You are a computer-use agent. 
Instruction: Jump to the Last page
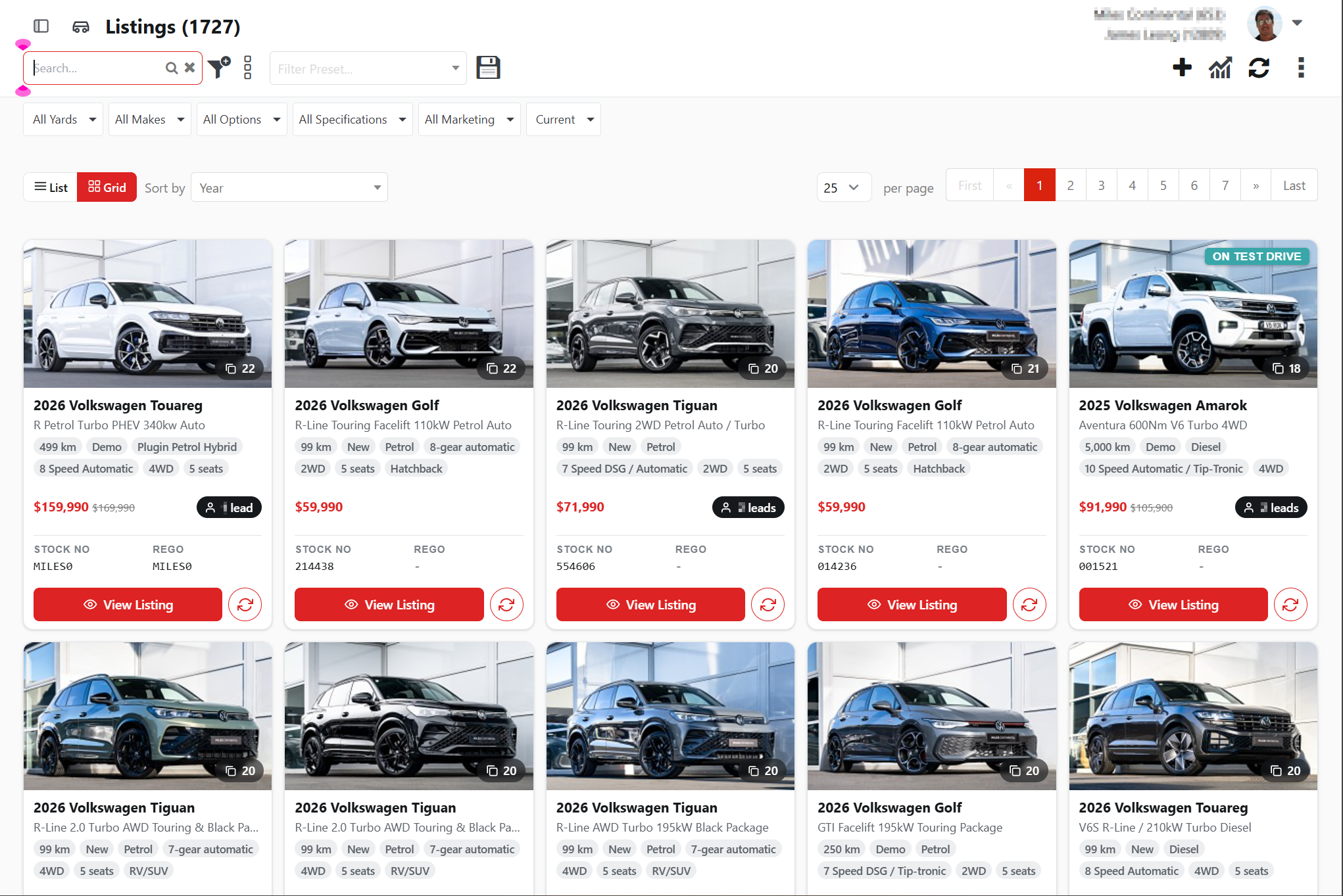1294,185
